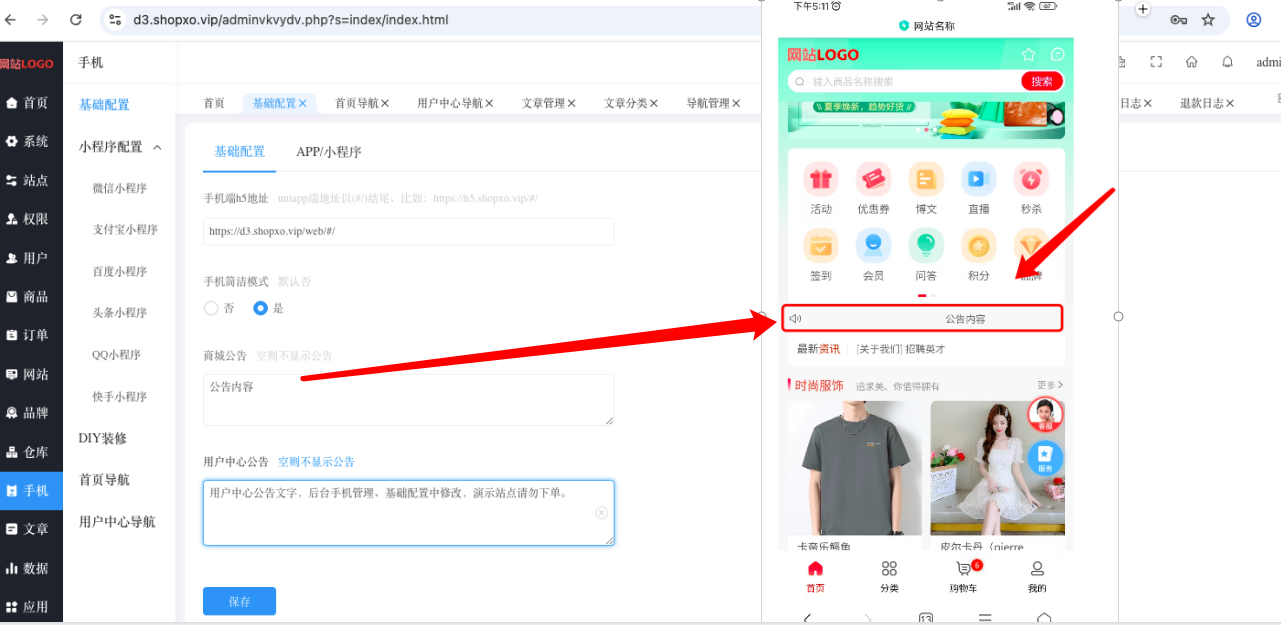The height and width of the screenshot is (625, 1281).
Task: Open 微信小程序 in the submenu
Action: click(x=120, y=188)
